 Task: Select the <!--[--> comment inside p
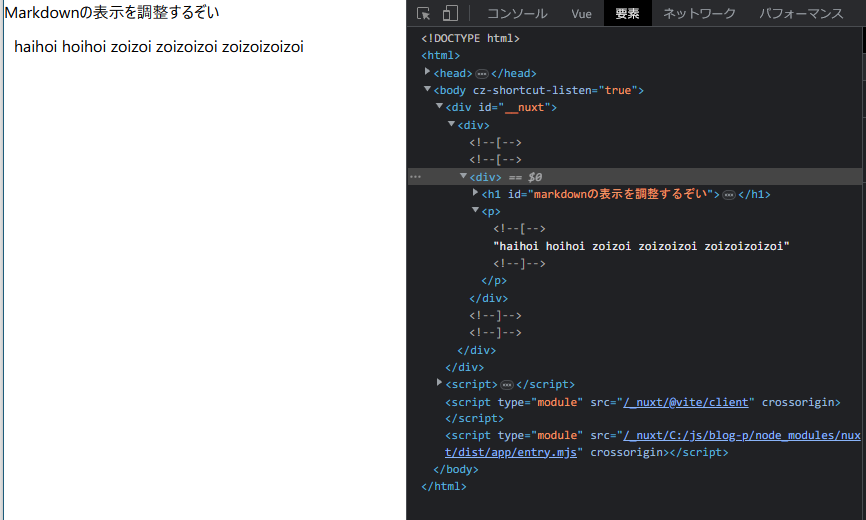point(519,229)
